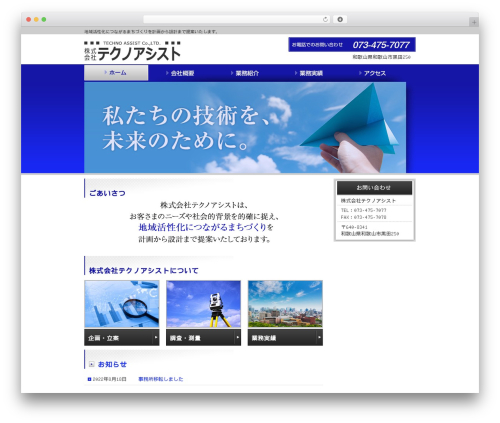Click the paper airplane hero banner
This screenshot has height=423, width=500.
245,127
